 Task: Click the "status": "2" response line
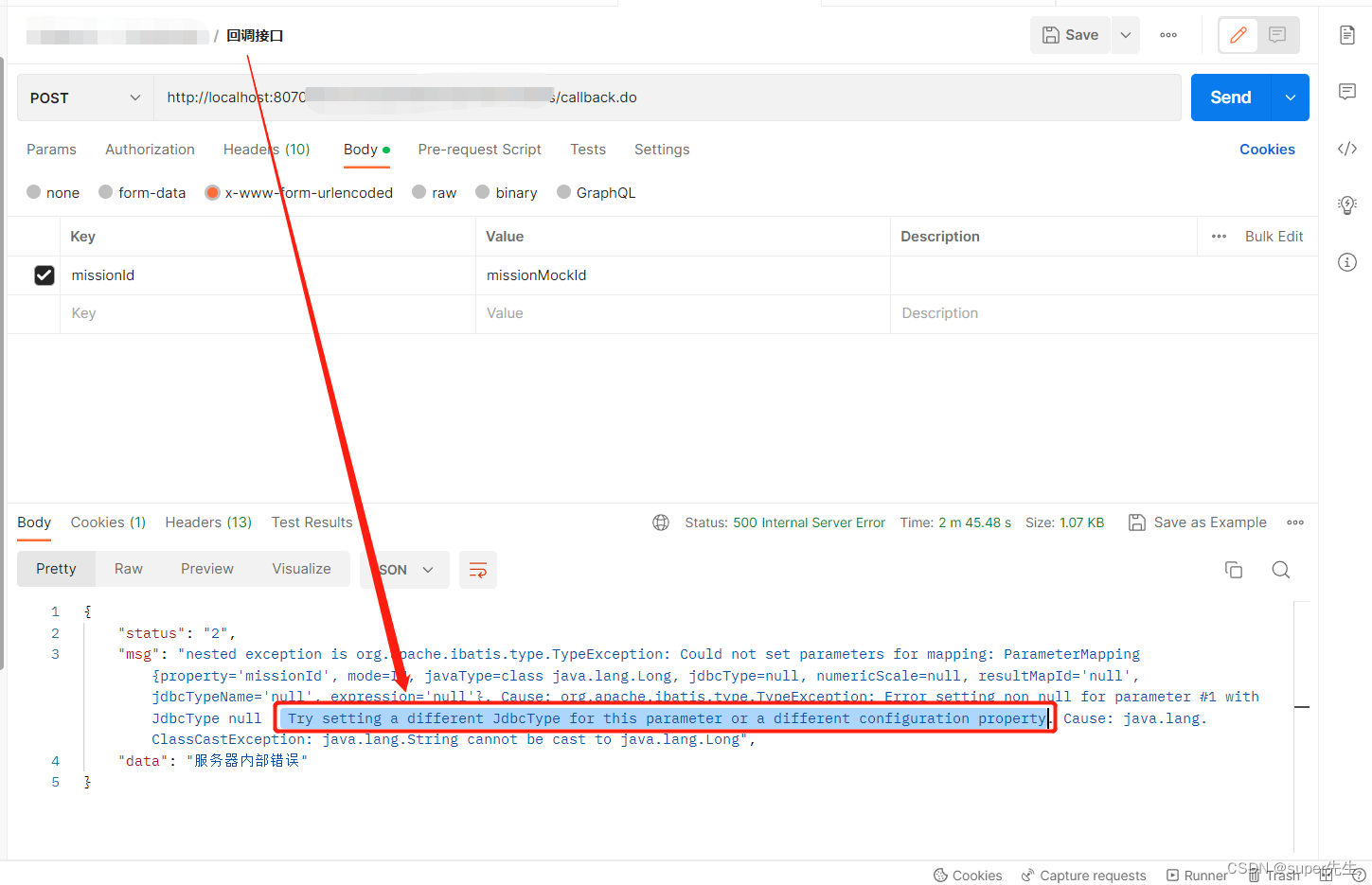point(176,633)
